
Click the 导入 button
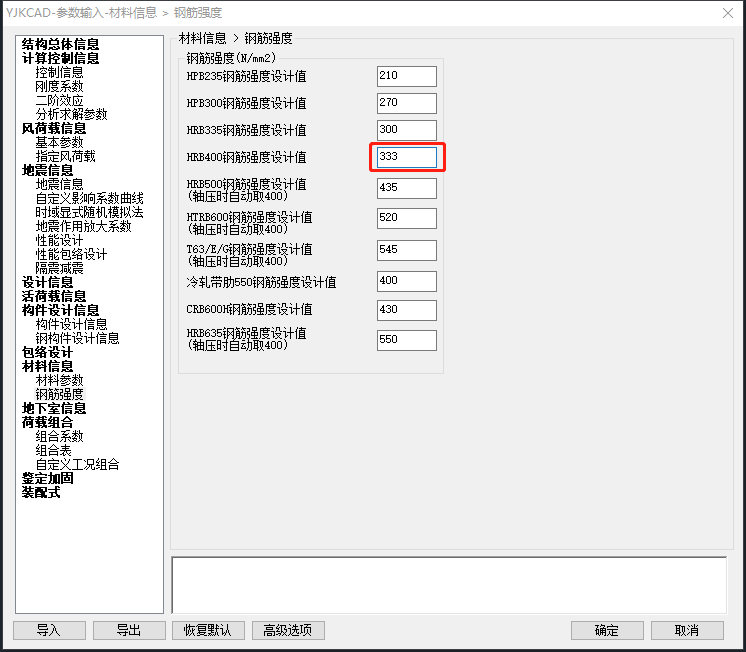pyautogui.click(x=49, y=631)
